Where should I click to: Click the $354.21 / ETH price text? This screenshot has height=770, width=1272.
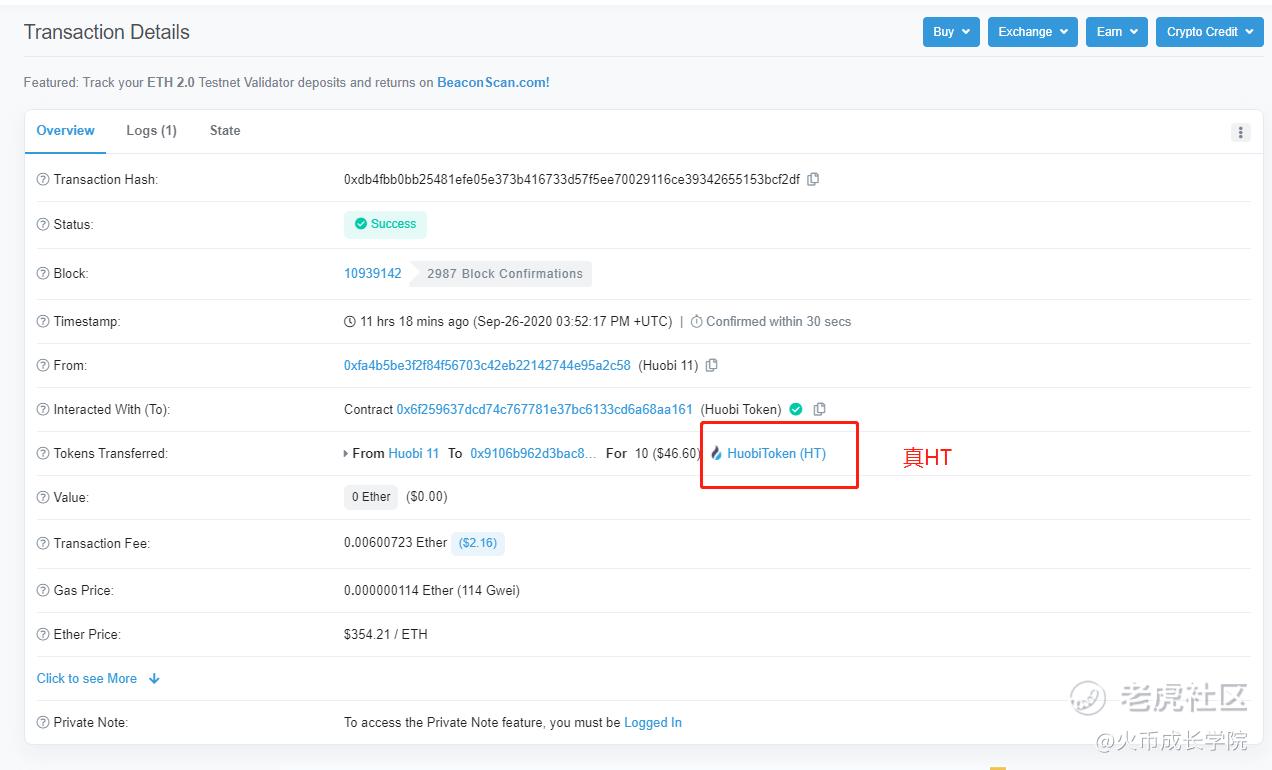[x=386, y=634]
